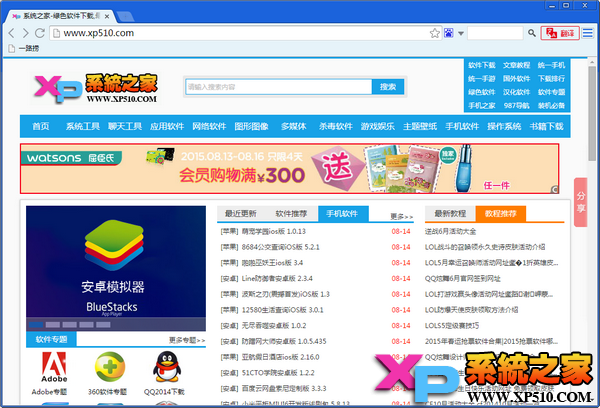The image size is (600, 408).
Task: Select 聊天工具 in the navigation bar
Action: click(125, 126)
